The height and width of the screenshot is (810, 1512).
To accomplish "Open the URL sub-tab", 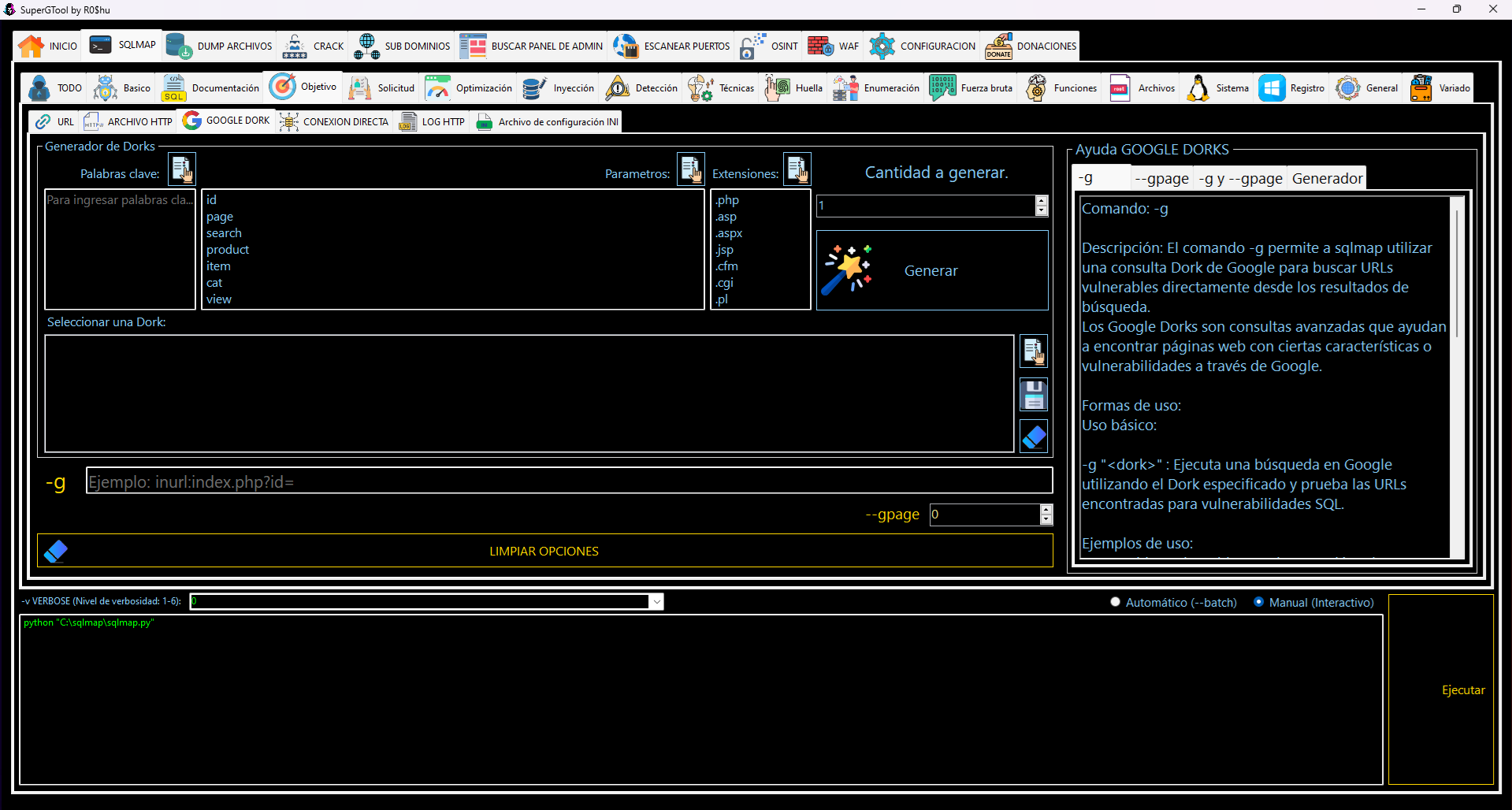I will (x=54, y=121).
